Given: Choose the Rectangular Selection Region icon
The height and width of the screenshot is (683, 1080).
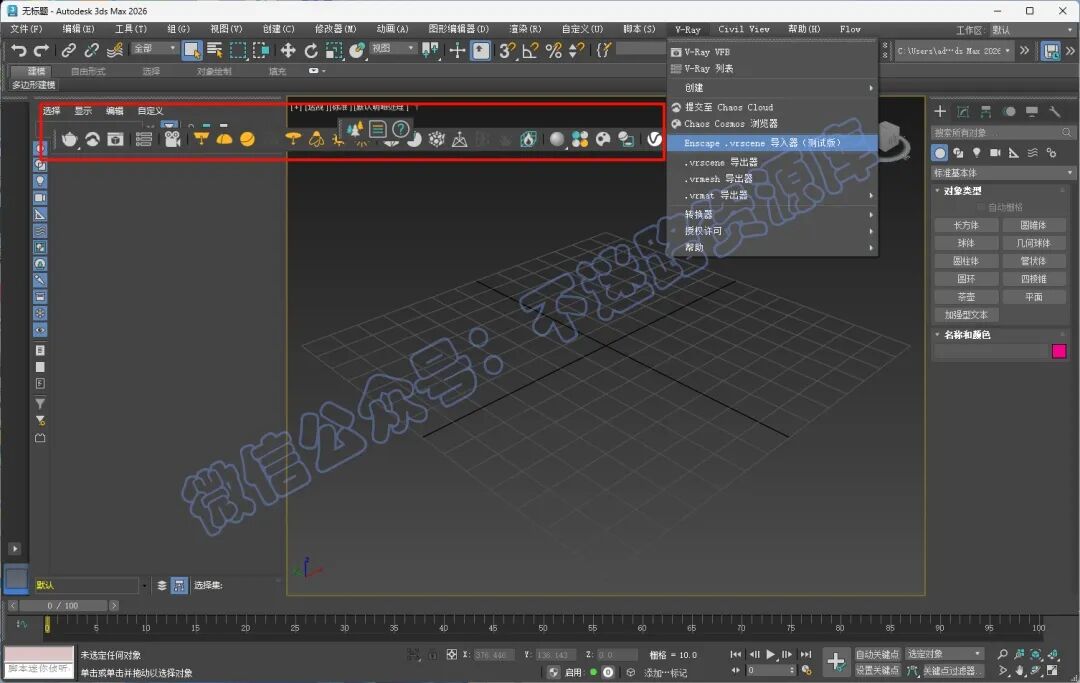Looking at the screenshot, I should tap(238, 50).
